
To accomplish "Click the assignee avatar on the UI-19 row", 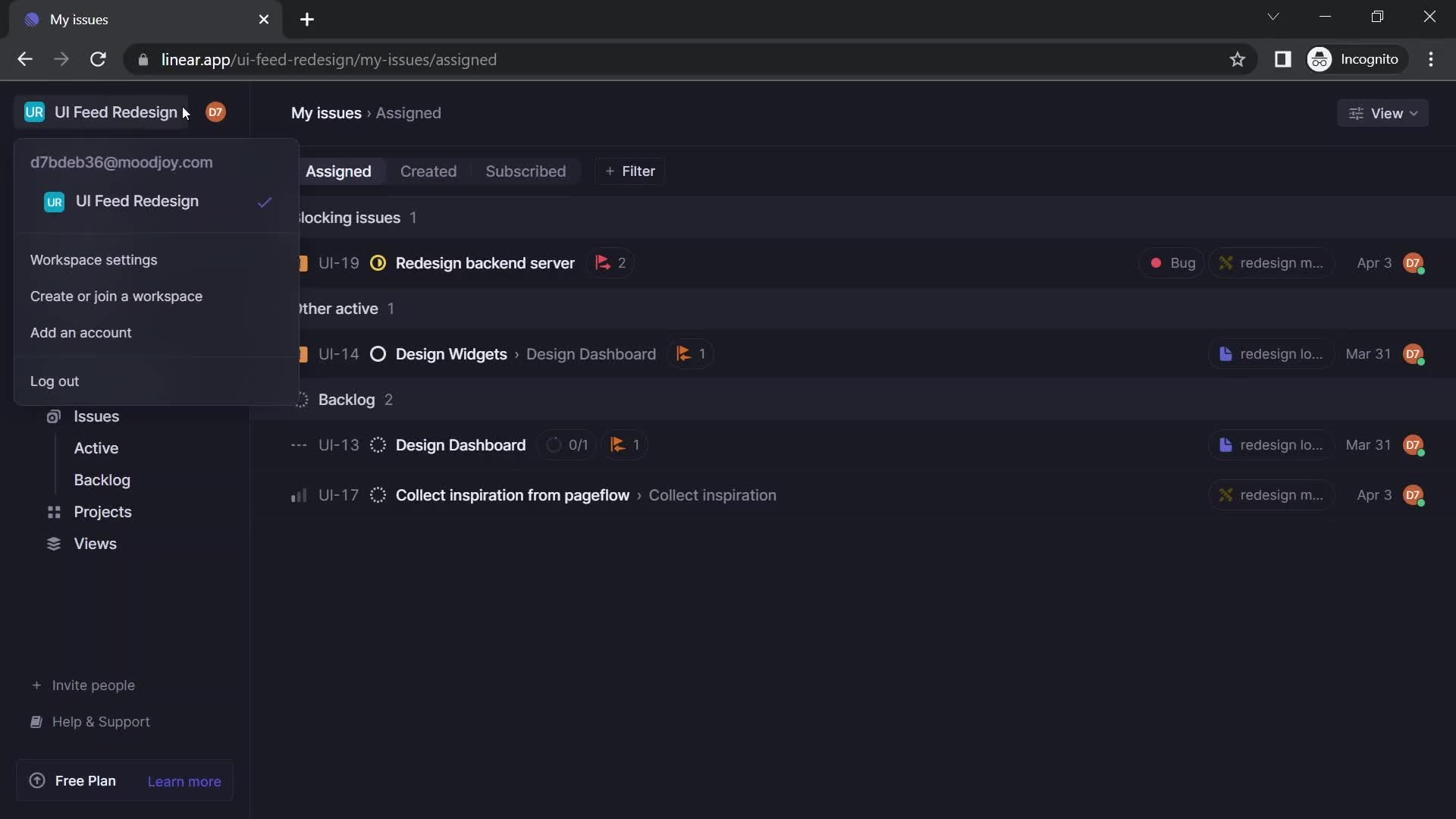I will click(1414, 263).
